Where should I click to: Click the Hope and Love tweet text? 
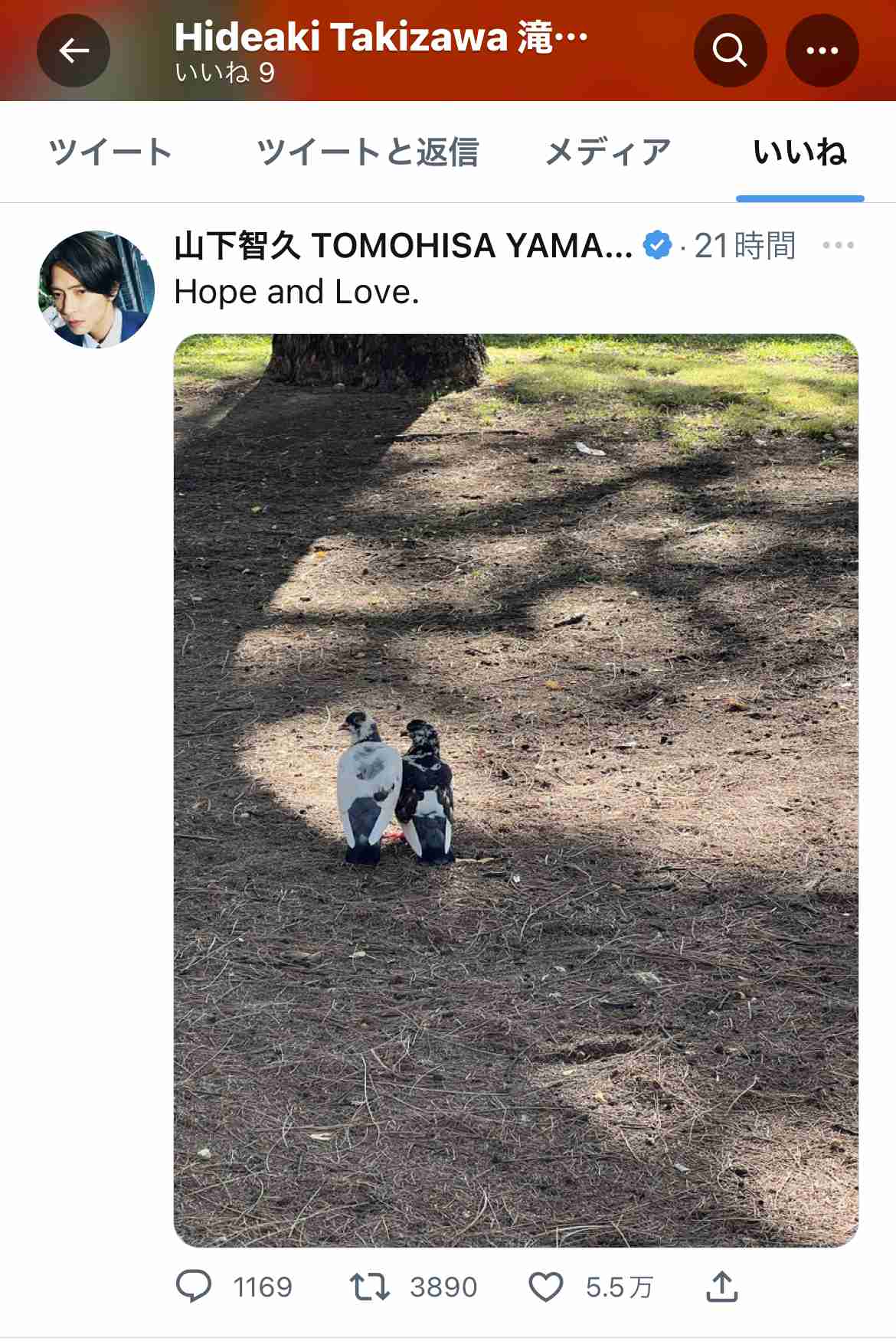(297, 292)
